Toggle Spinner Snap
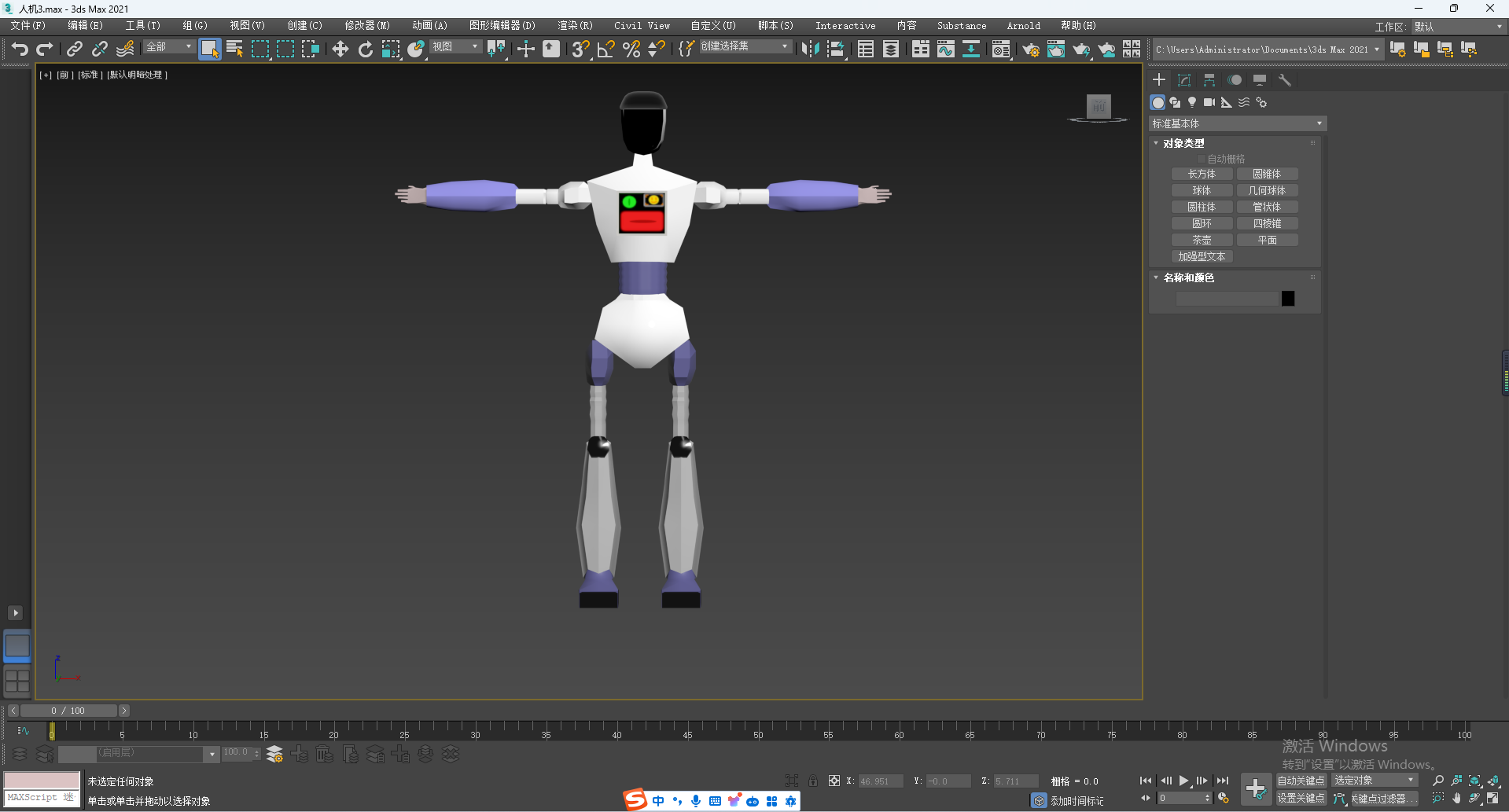This screenshot has height=812, width=1509. tap(657, 50)
